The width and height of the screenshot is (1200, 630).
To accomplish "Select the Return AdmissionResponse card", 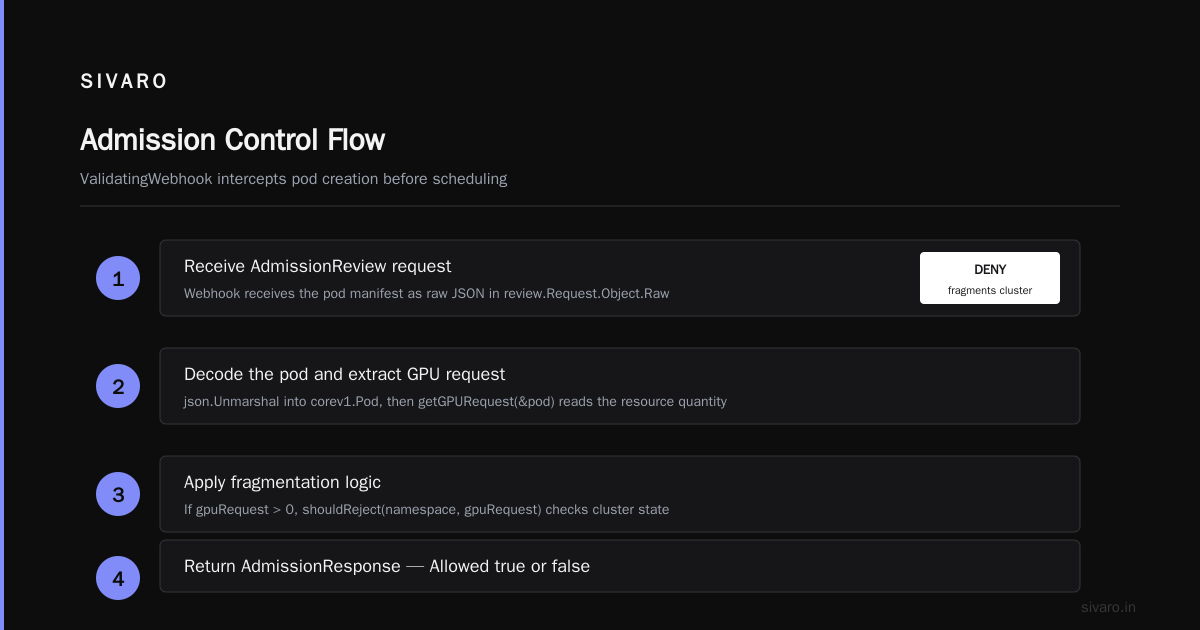I will (620, 566).
